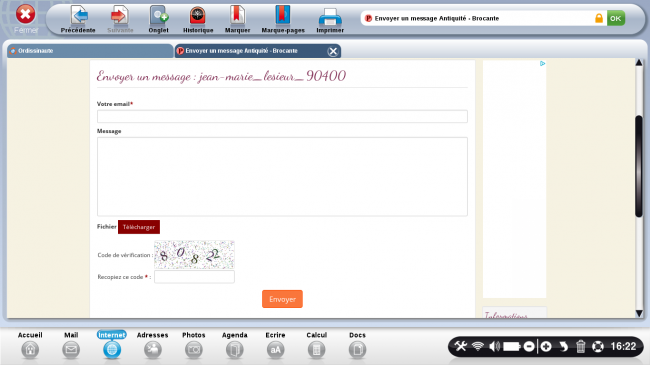Click the Wi-Fi status icon
650x365 pixels.
(x=478, y=346)
